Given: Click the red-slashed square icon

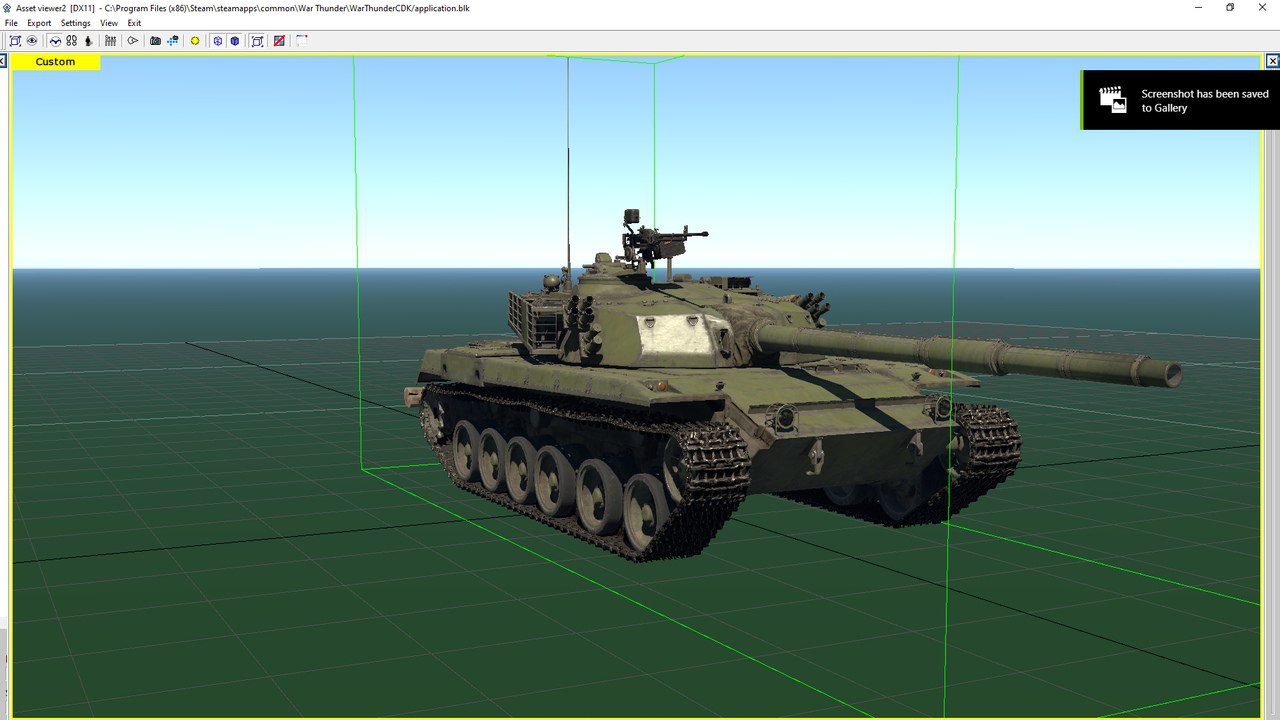Looking at the screenshot, I should pos(279,41).
